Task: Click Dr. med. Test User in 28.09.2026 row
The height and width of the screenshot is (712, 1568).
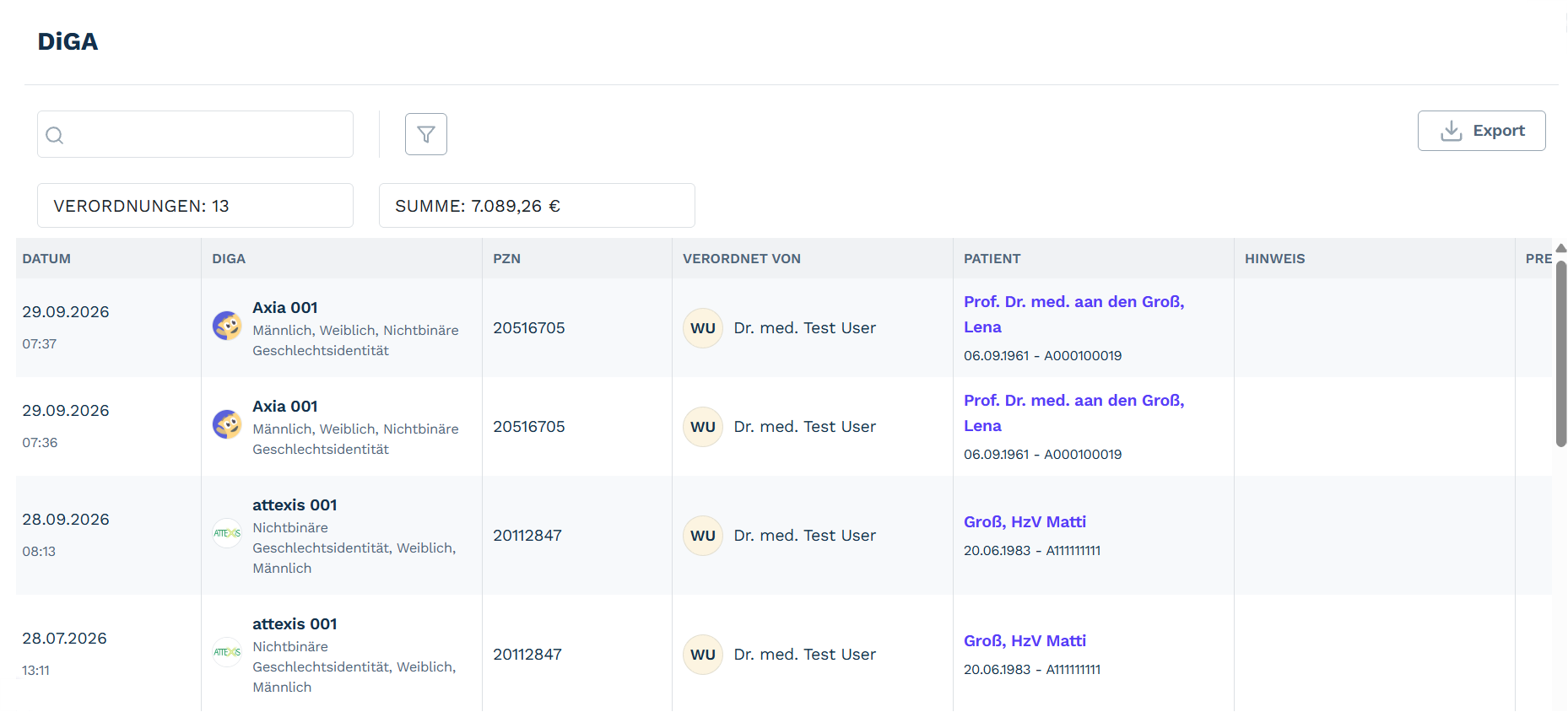Action: coord(805,535)
